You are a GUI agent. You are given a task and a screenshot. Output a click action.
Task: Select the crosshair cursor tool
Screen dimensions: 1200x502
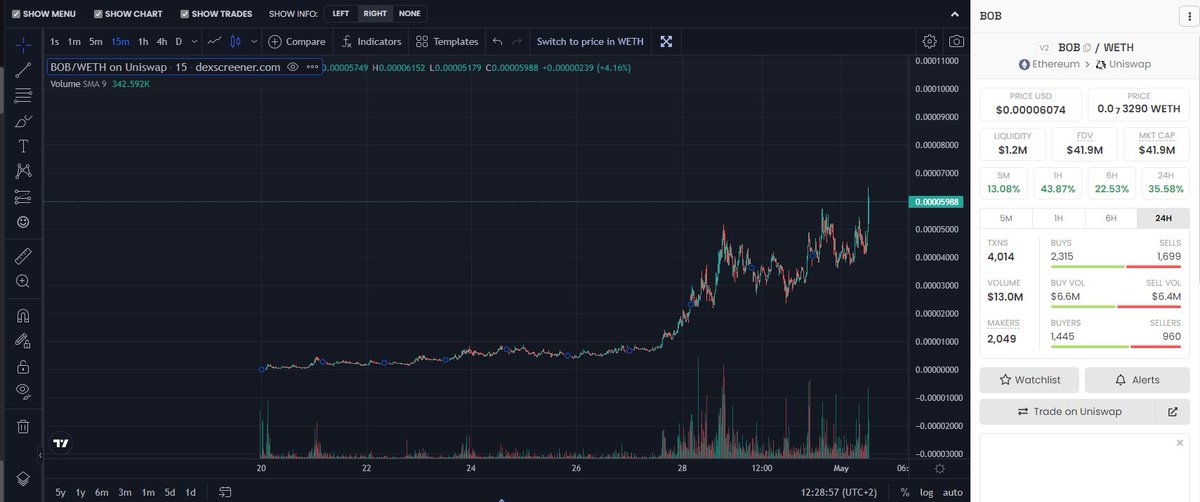pyautogui.click(x=23, y=44)
